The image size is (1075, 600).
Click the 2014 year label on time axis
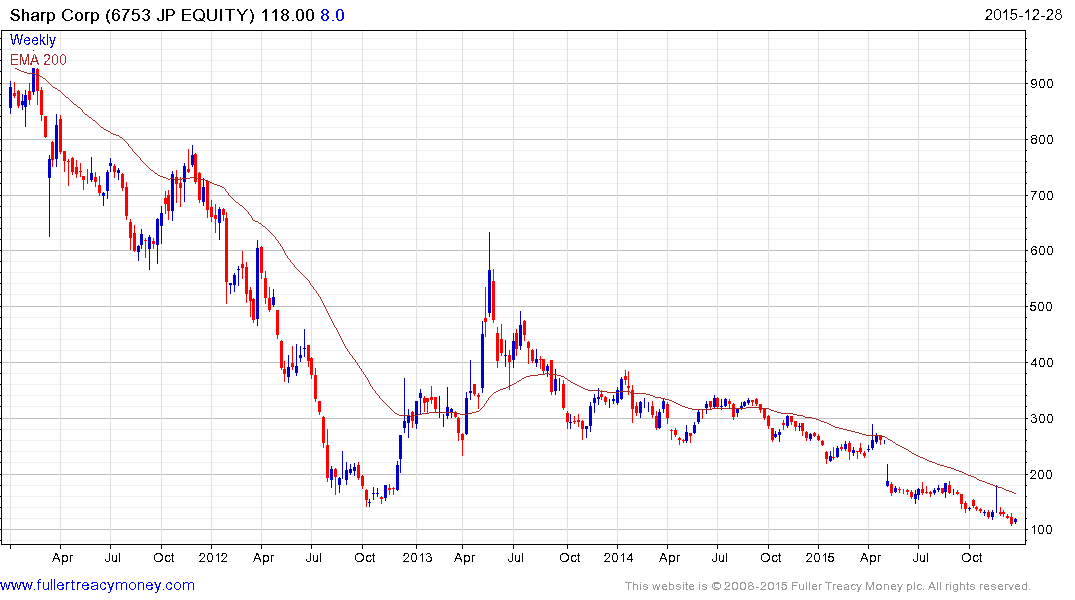618,557
